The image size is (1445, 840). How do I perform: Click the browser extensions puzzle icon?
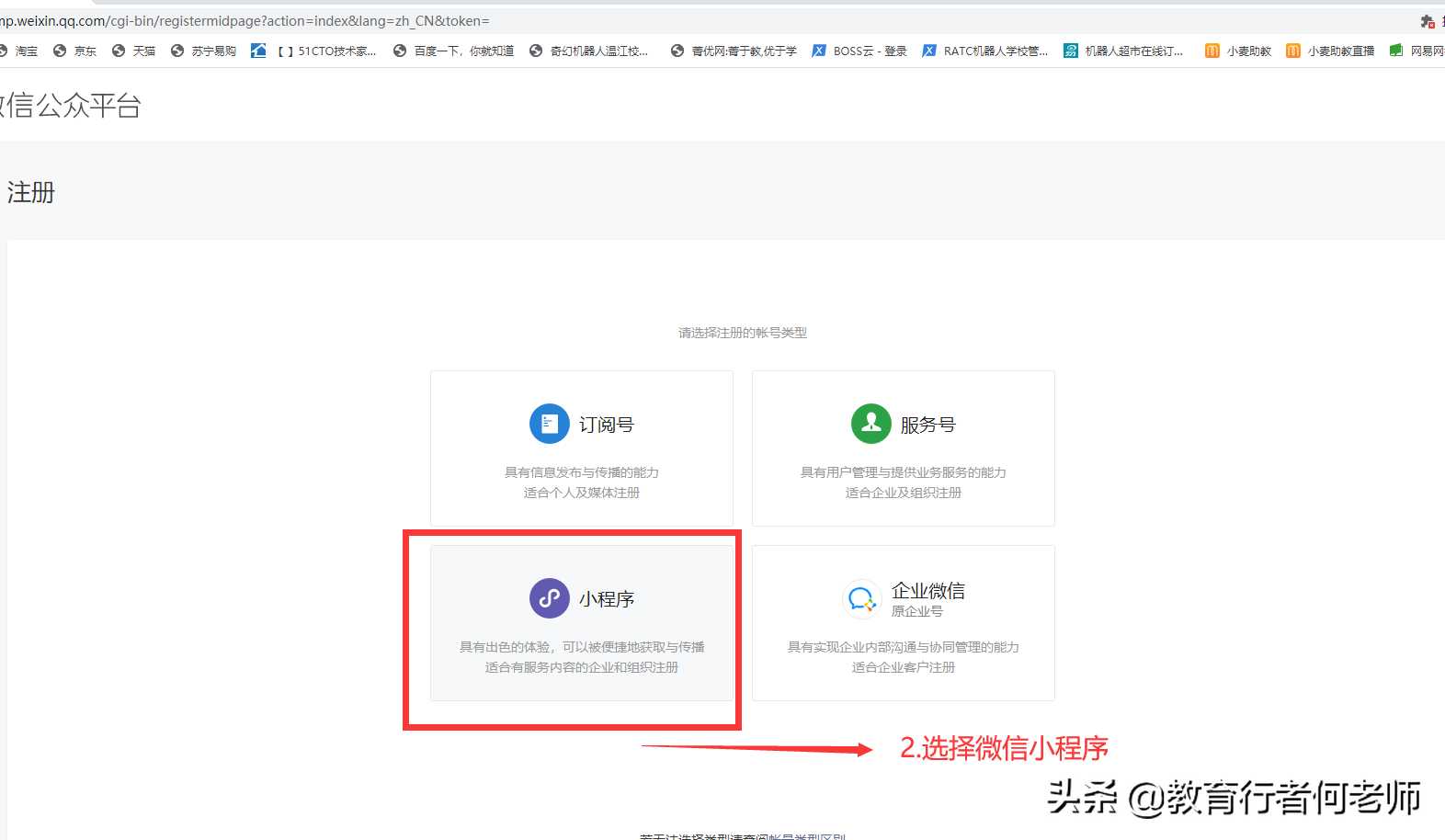(1428, 21)
